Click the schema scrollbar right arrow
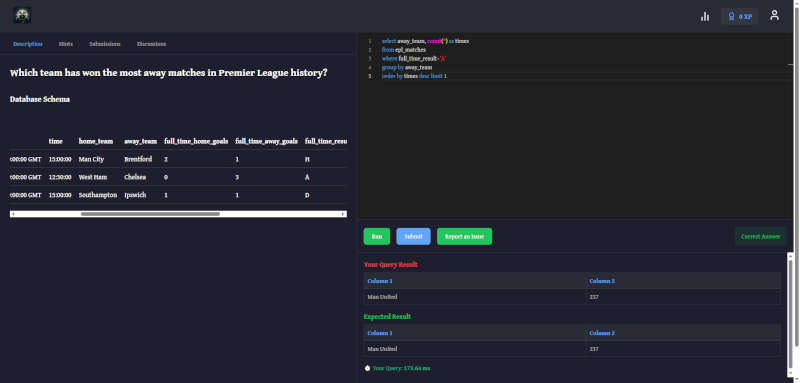 [344, 214]
